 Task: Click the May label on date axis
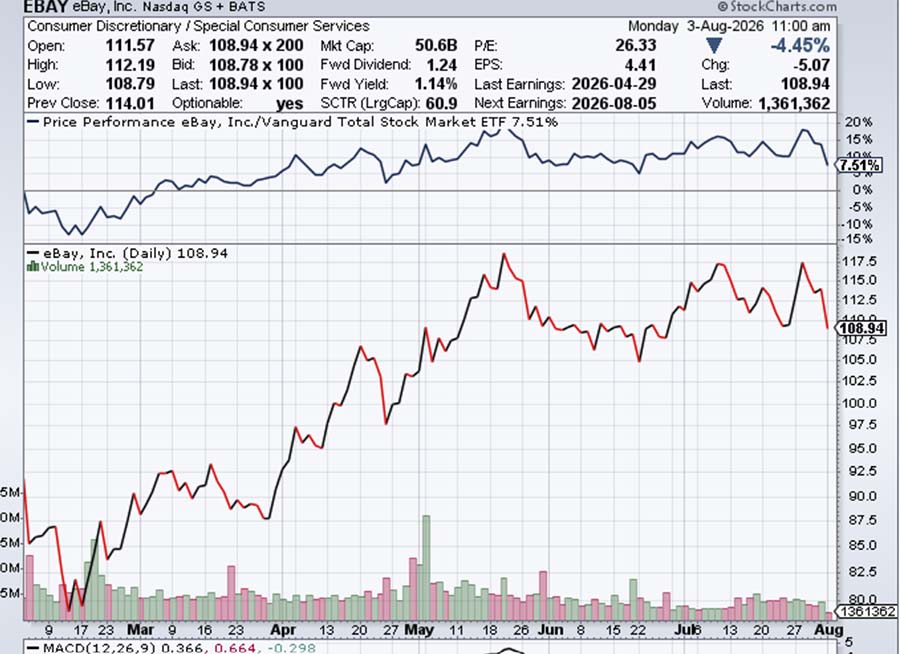click(x=419, y=630)
